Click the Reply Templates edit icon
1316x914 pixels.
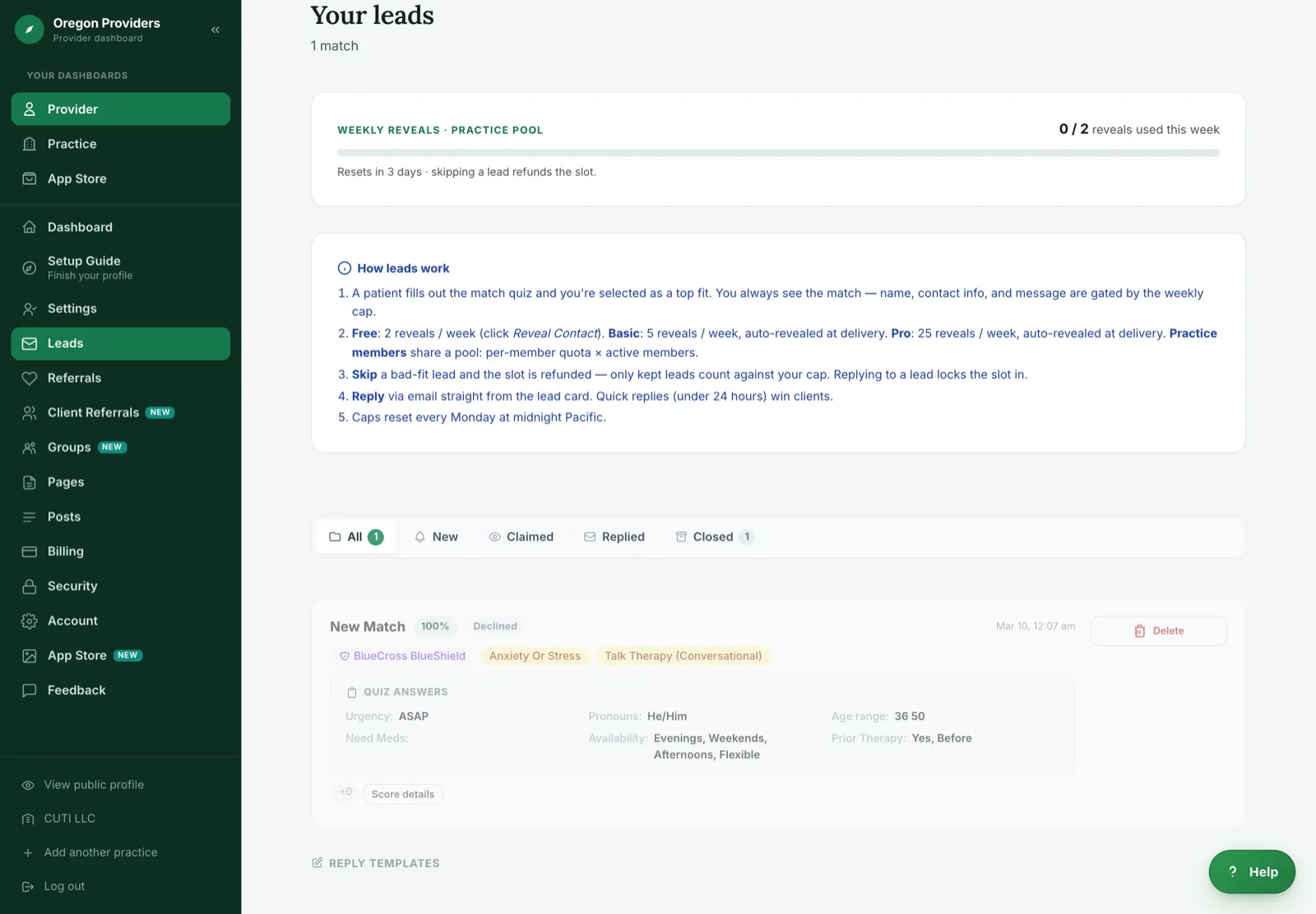(x=317, y=863)
